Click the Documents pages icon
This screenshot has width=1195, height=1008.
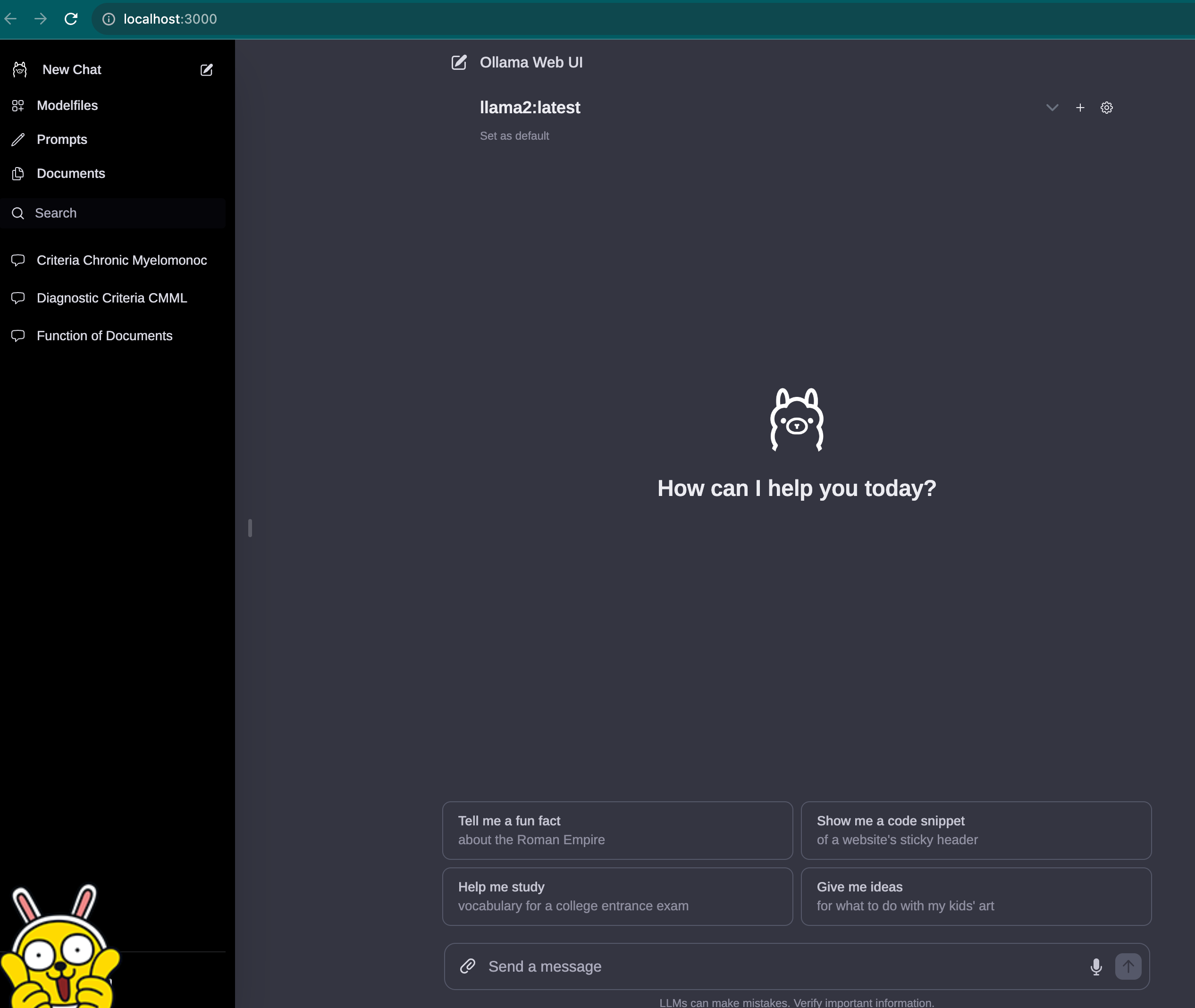coord(18,174)
